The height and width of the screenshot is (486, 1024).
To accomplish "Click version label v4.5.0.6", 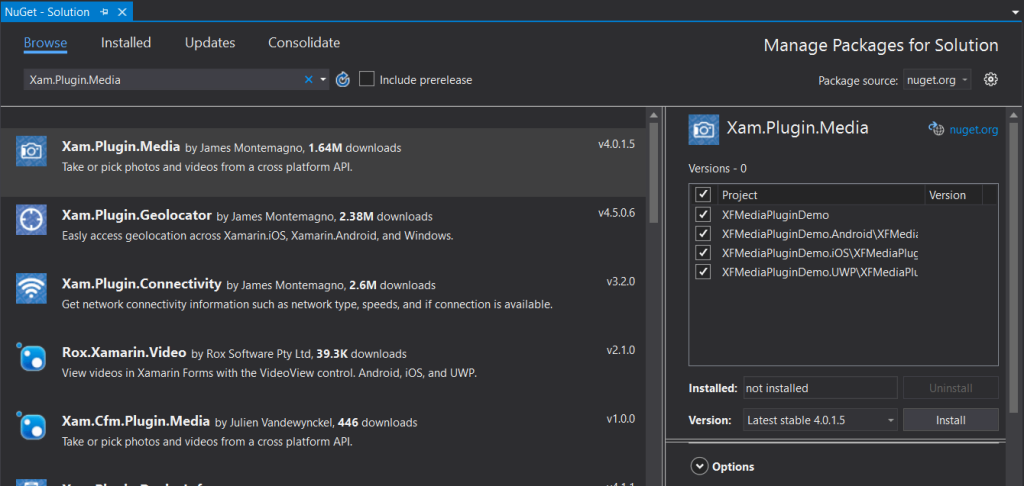I will pyautogui.click(x=616, y=214).
